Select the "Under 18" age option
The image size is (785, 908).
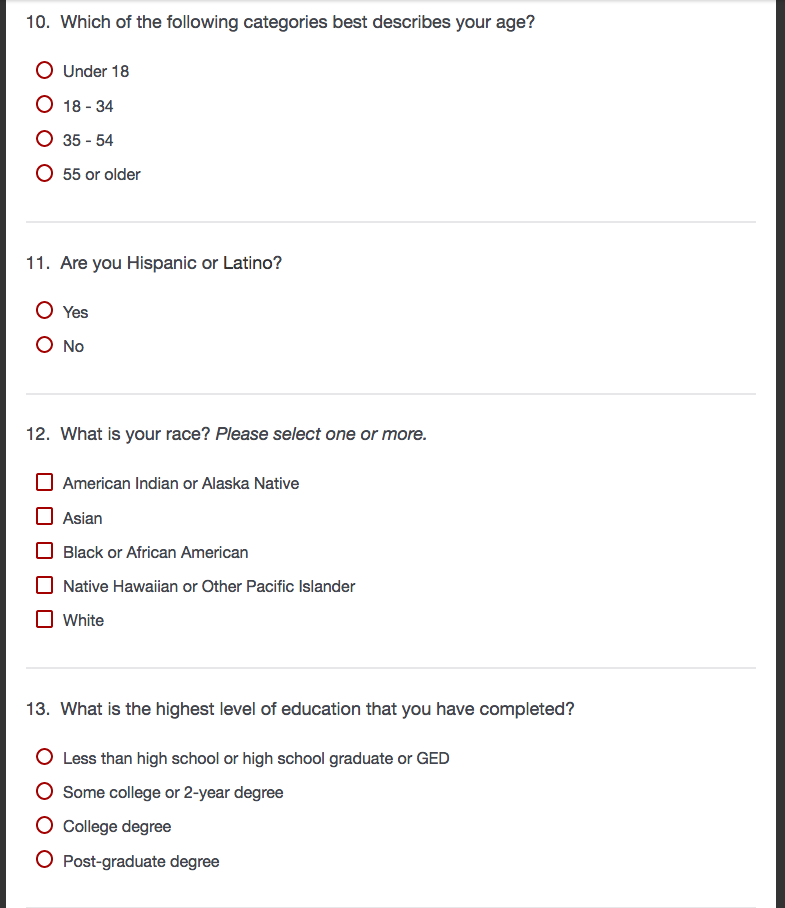pos(44,71)
